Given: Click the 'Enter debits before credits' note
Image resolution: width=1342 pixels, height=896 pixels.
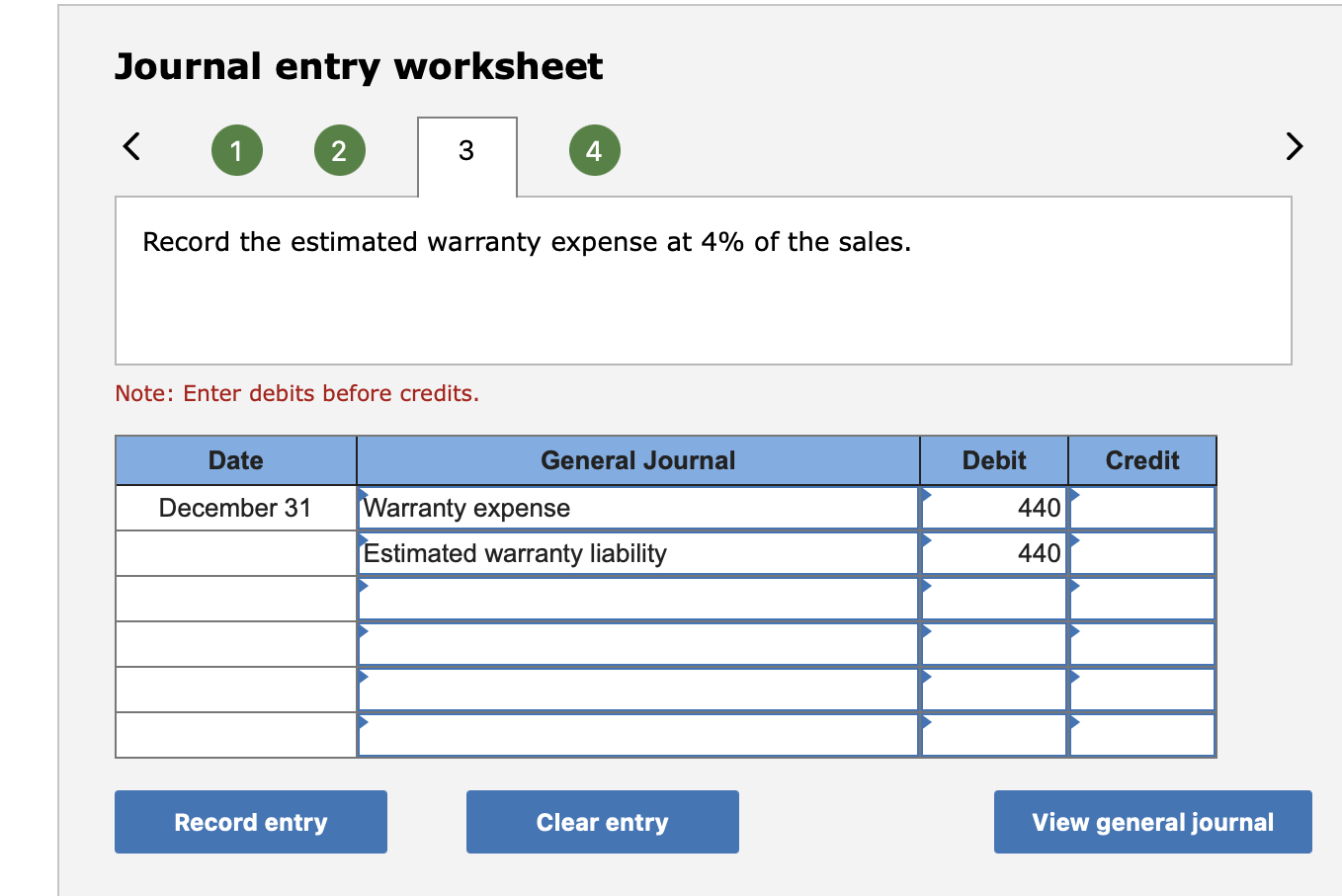Looking at the screenshot, I should pos(296,393).
